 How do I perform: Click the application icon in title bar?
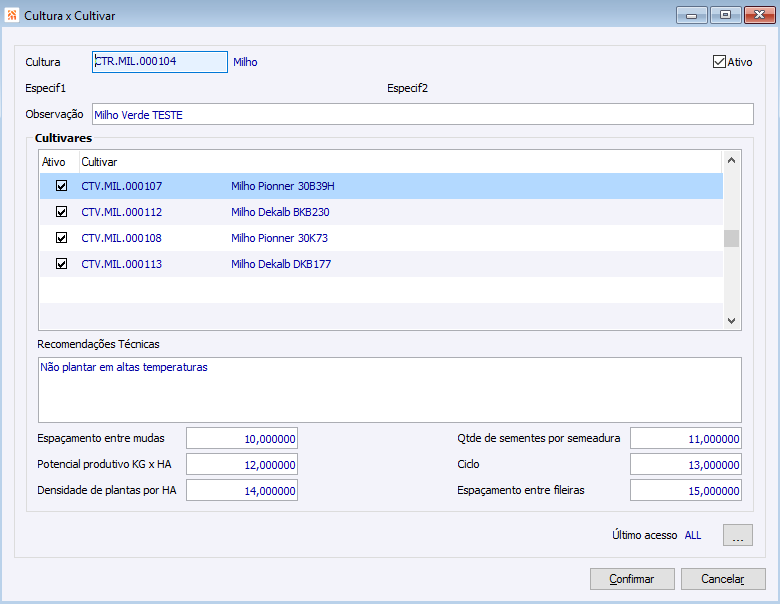tap(11, 15)
